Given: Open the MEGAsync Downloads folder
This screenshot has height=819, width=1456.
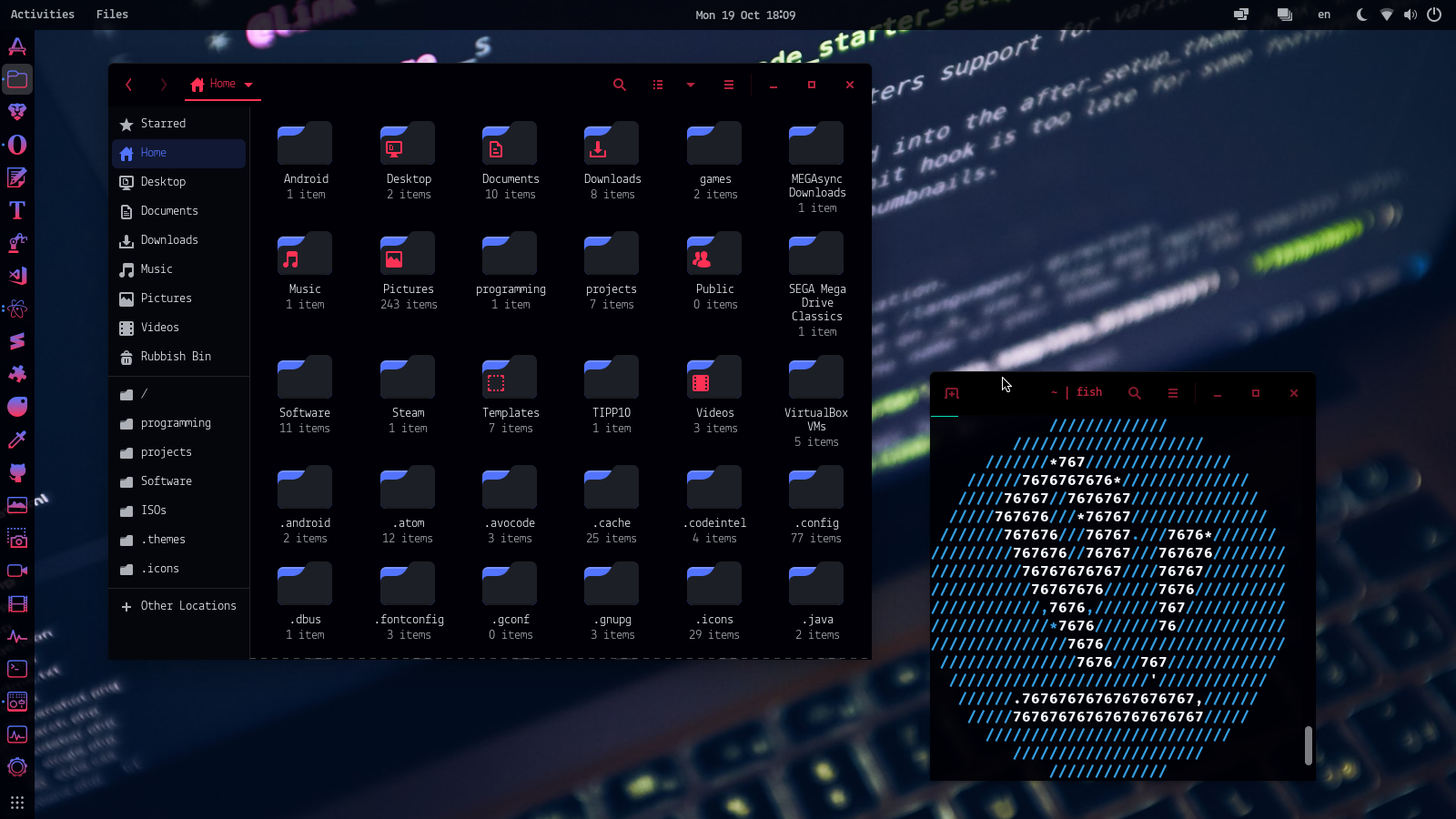Looking at the screenshot, I should [x=816, y=144].
